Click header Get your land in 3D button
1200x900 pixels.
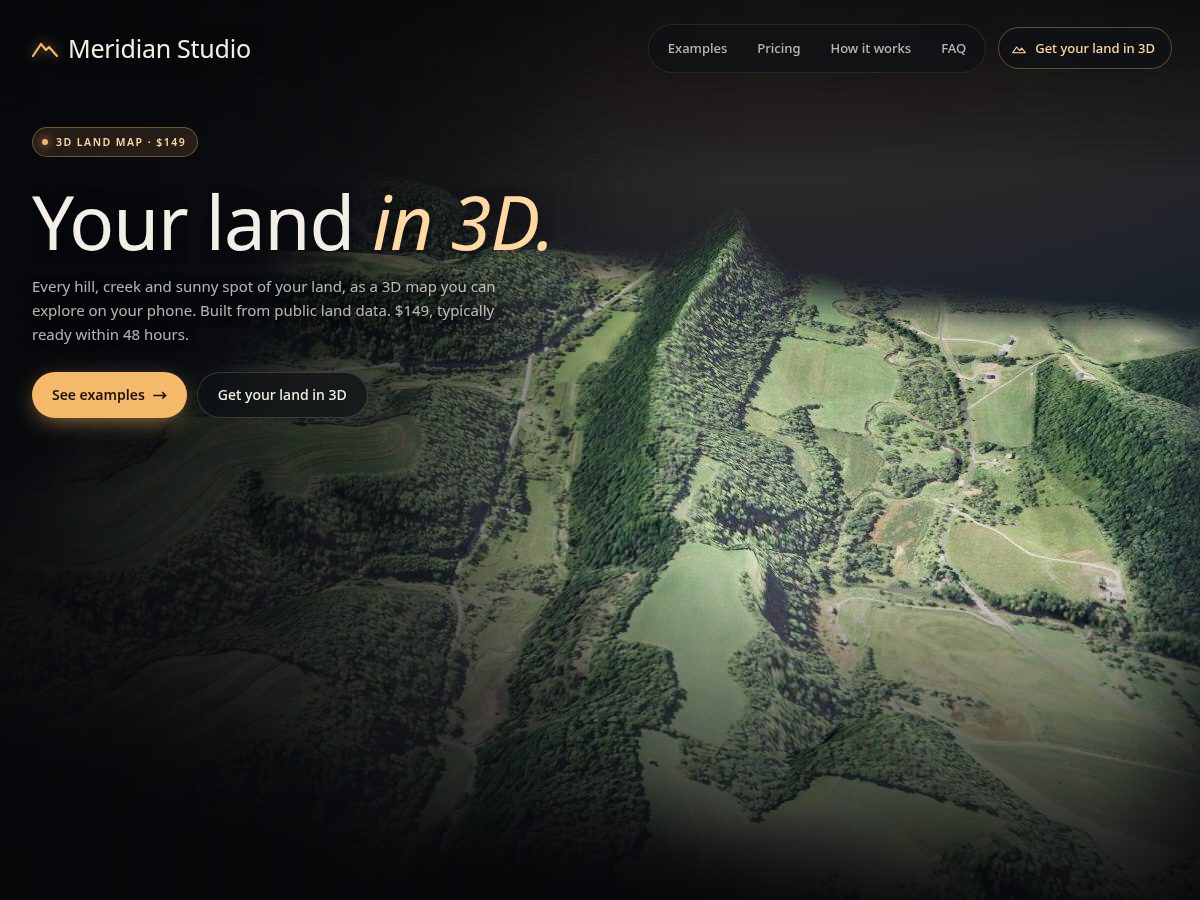click(1084, 48)
